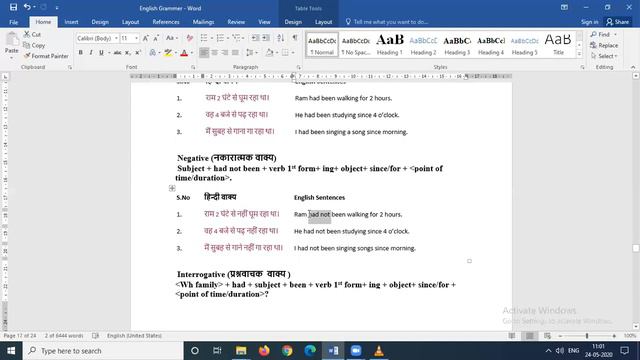Open VLC from taskbar
The height and width of the screenshot is (360, 640).
(379, 351)
